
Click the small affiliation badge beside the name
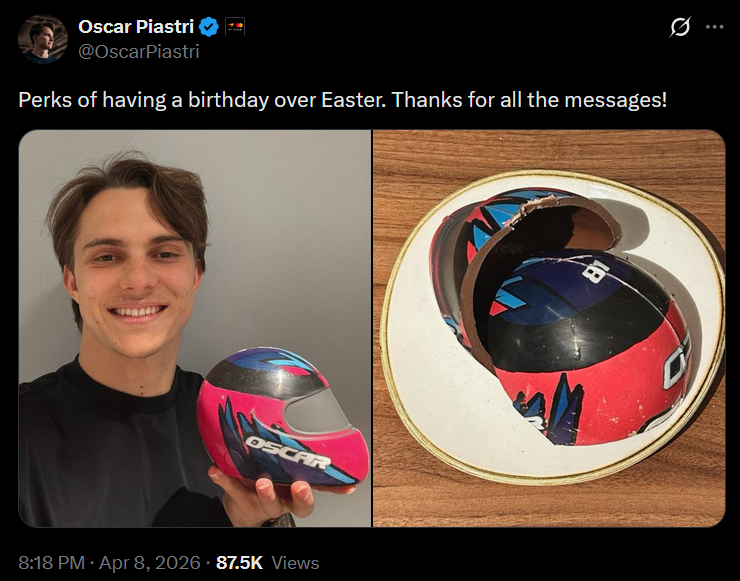(235, 26)
